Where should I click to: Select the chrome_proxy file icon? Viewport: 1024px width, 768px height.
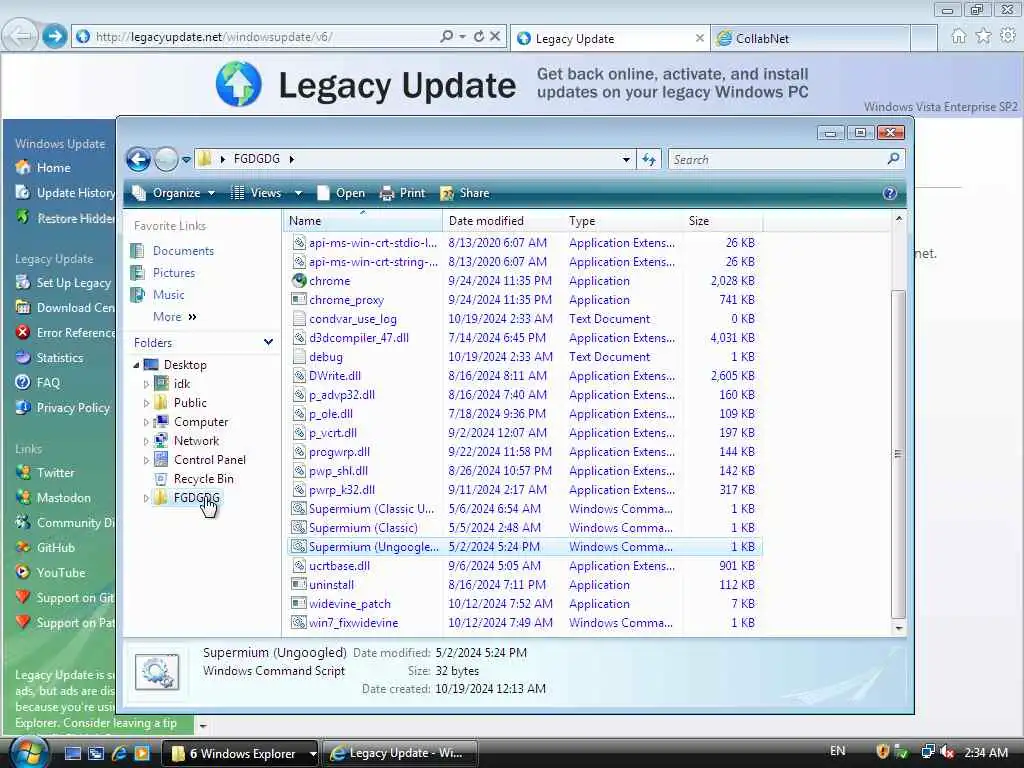[298, 300]
